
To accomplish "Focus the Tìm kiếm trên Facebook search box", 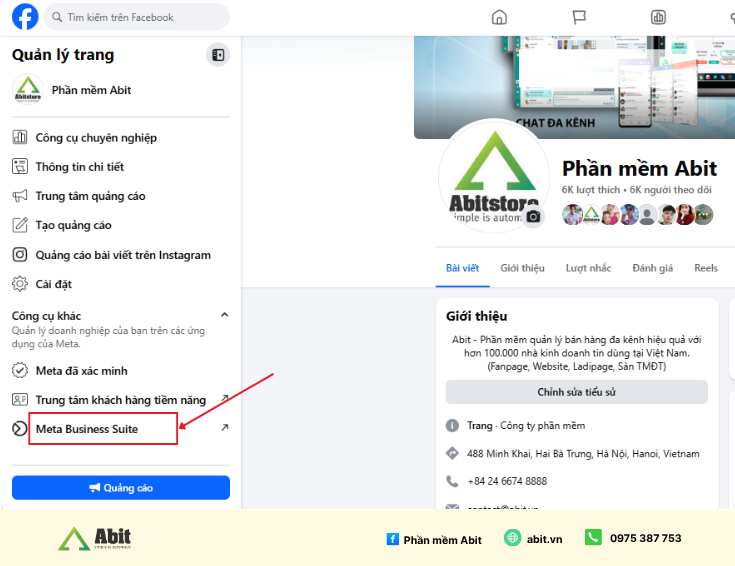I will click(137, 17).
